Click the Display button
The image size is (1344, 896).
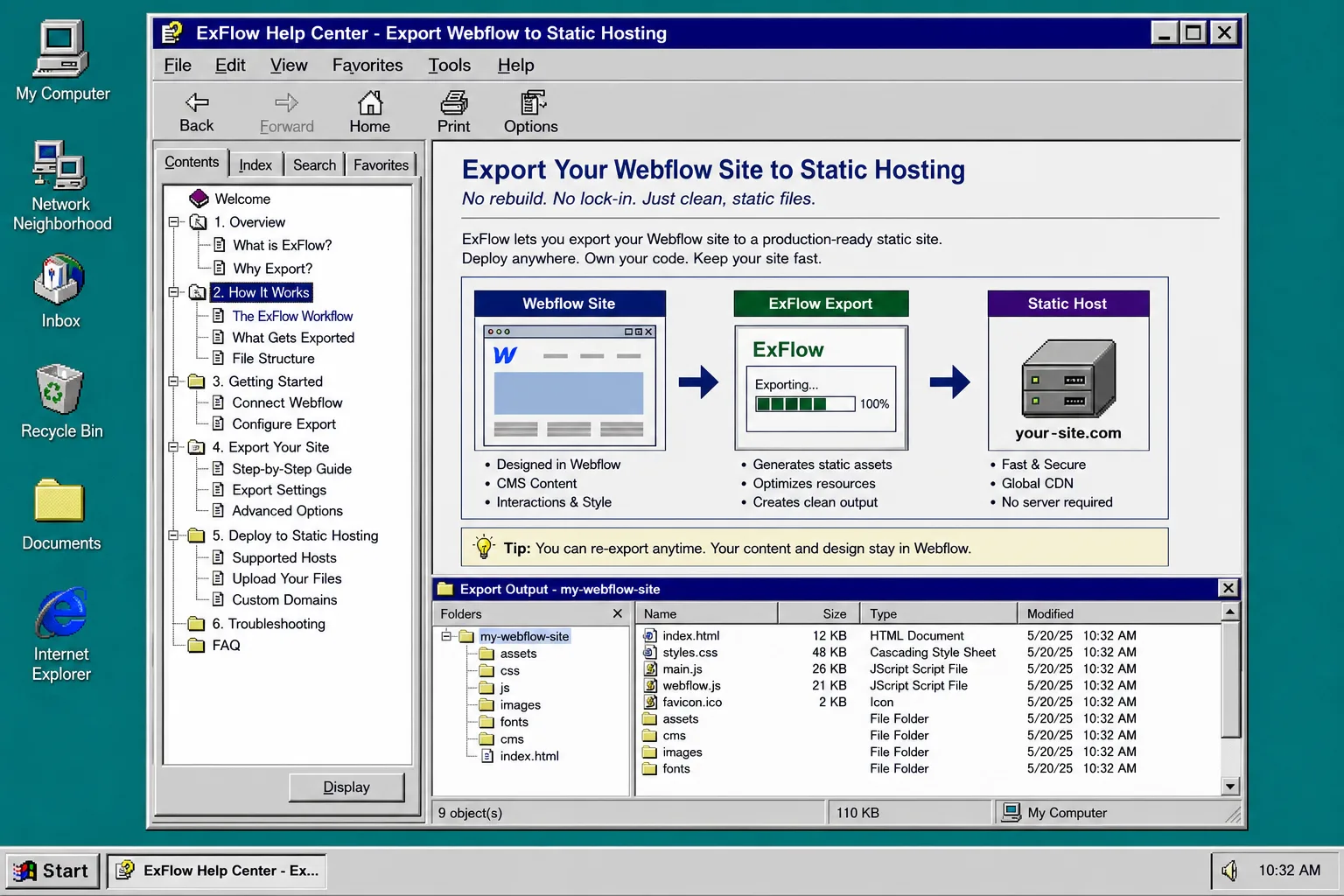(x=346, y=787)
